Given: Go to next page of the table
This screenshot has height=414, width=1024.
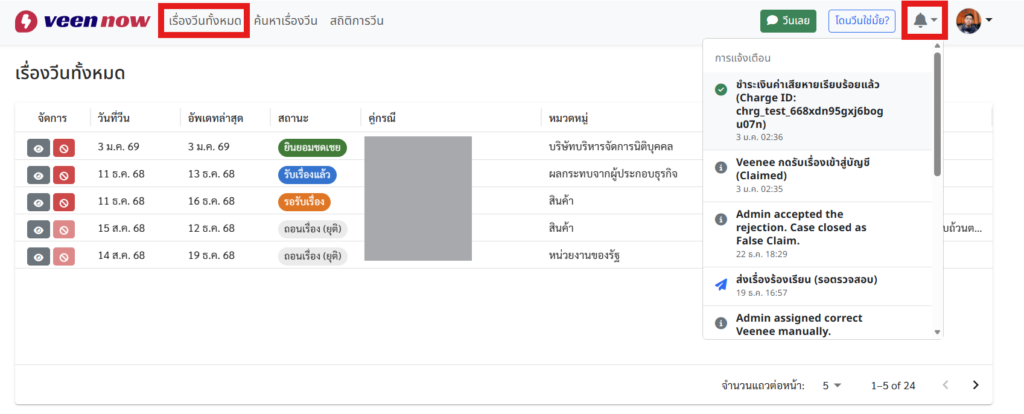Looking at the screenshot, I should pyautogui.click(x=975, y=385).
